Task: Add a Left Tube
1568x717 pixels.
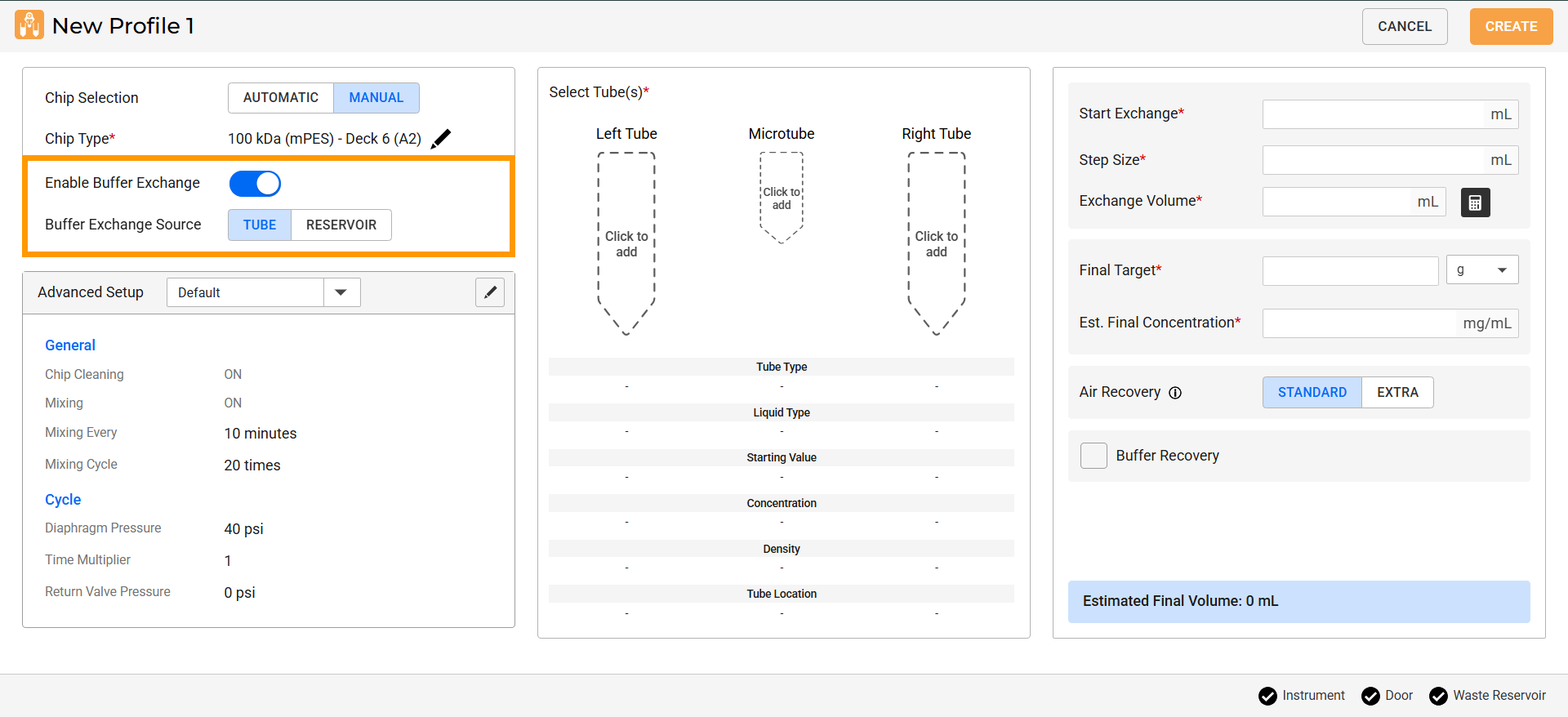Action: coord(626,244)
